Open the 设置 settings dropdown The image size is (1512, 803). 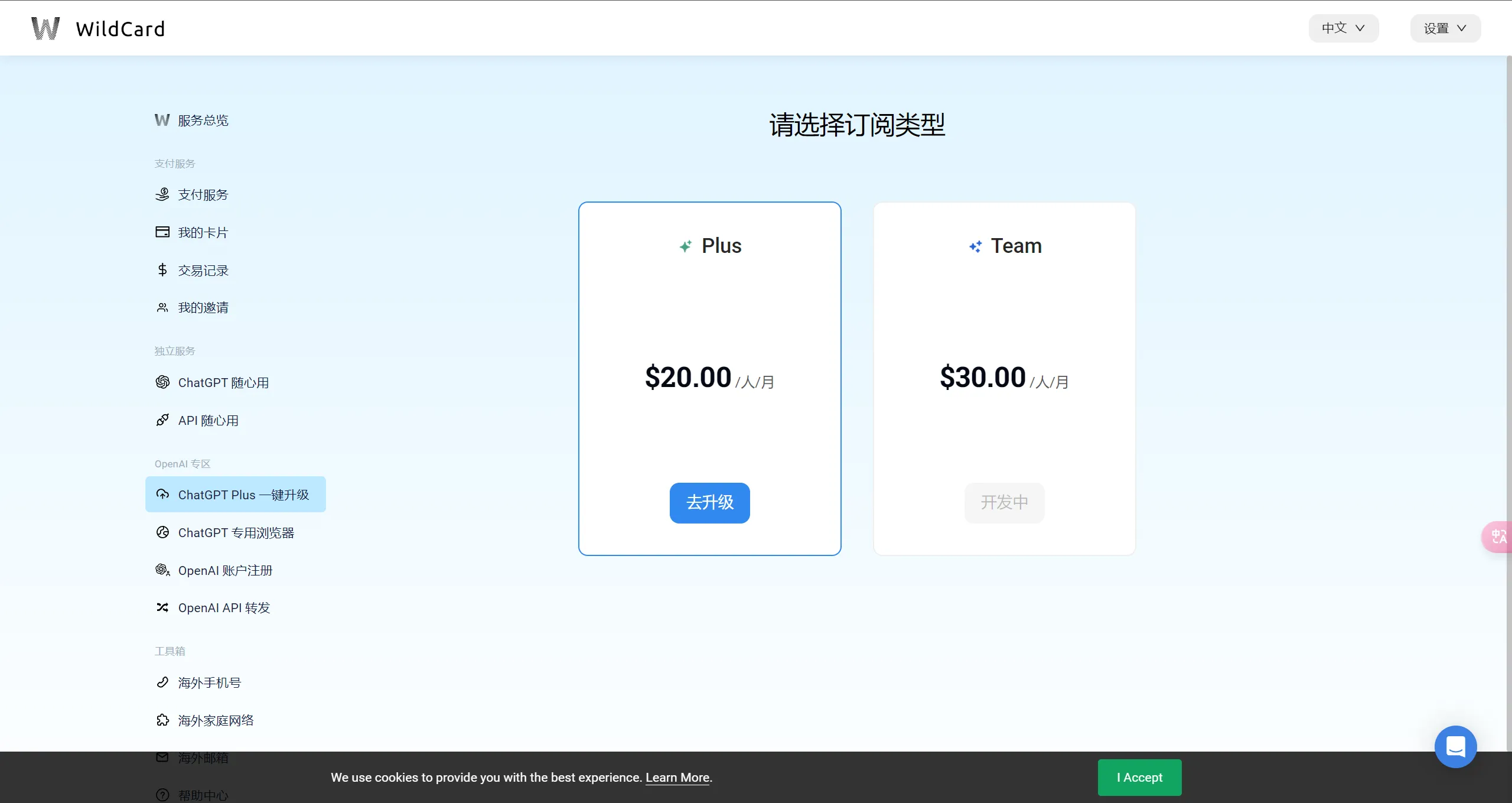pyautogui.click(x=1445, y=28)
